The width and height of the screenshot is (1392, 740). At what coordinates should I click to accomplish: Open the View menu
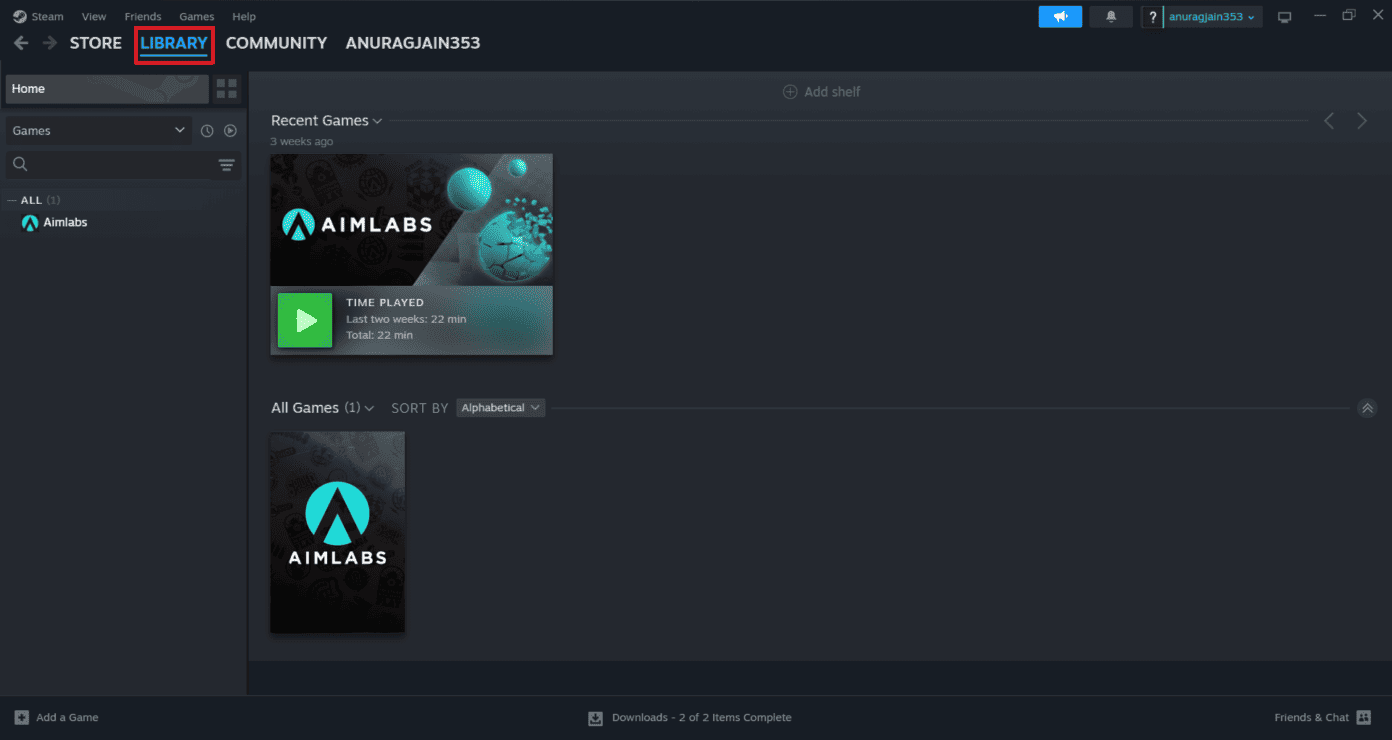pos(93,16)
